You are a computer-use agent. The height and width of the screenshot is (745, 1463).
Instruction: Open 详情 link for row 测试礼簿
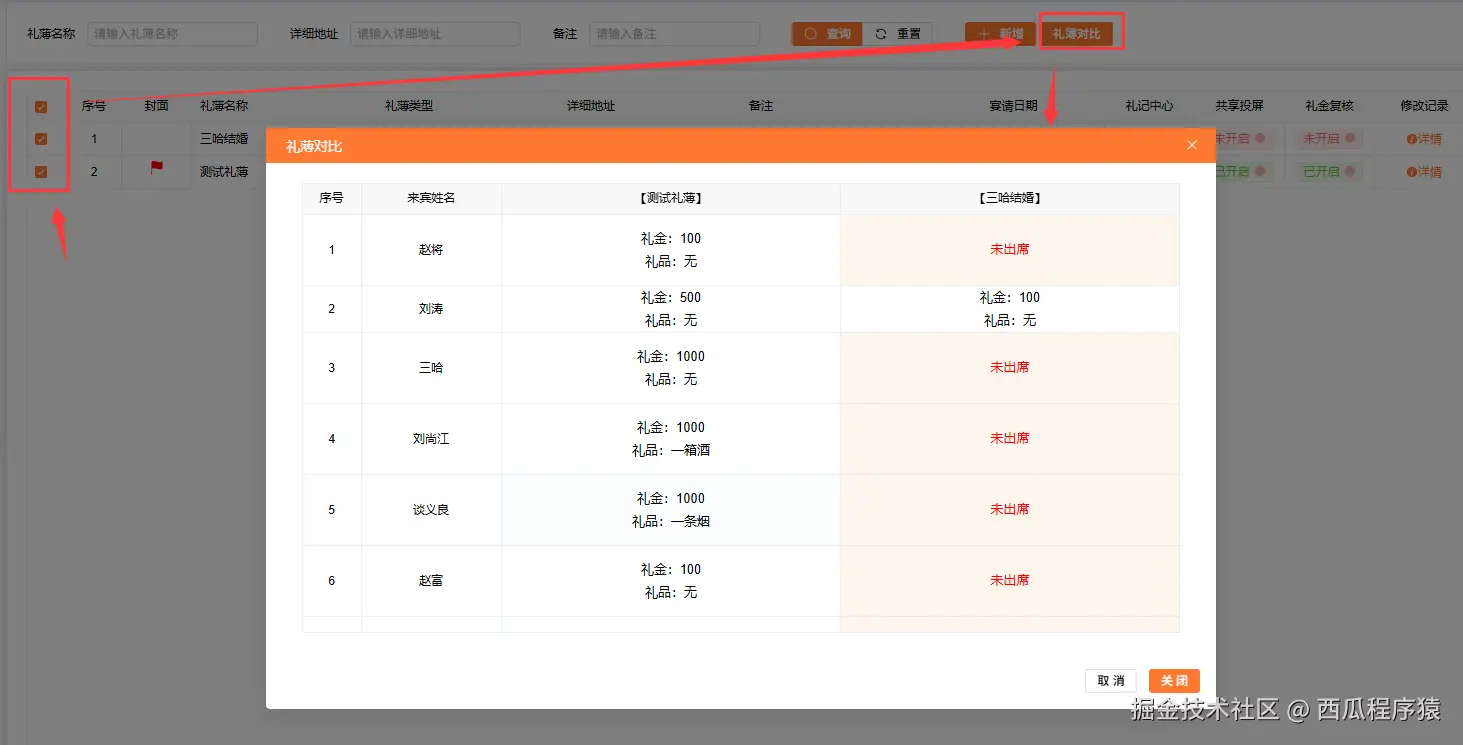[1424, 172]
